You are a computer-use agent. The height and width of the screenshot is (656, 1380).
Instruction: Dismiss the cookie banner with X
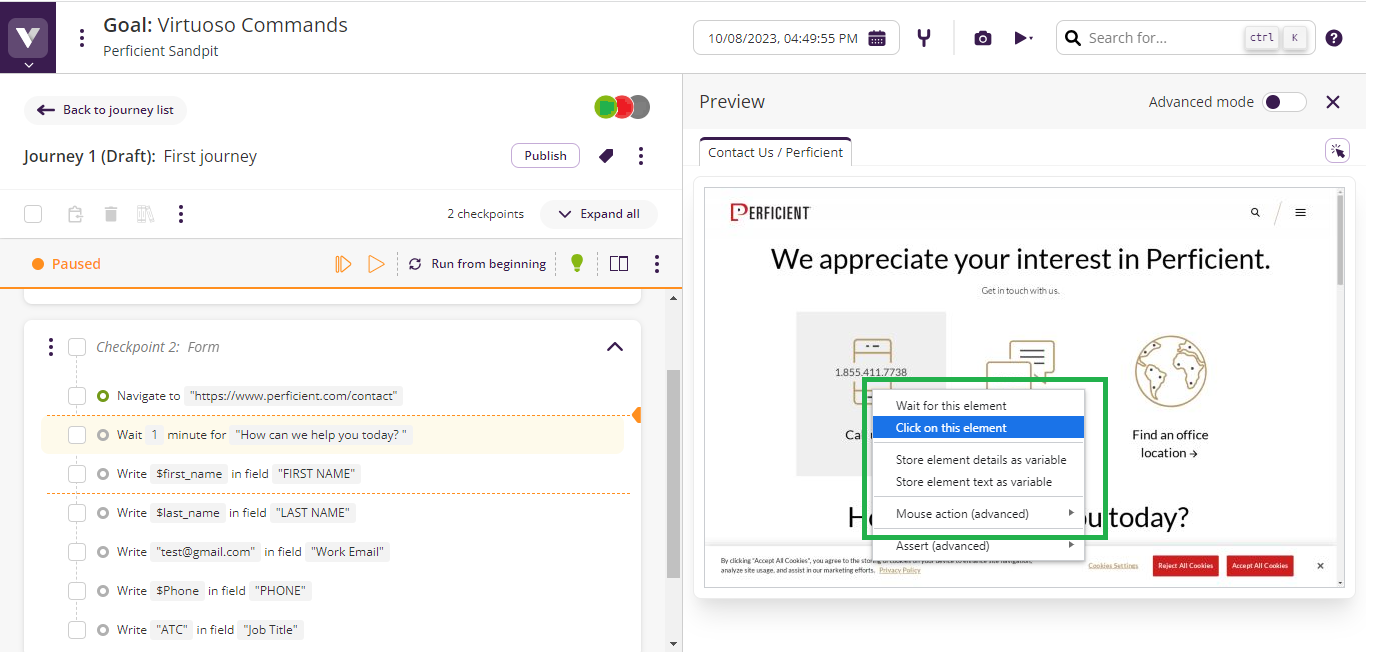[x=1320, y=566]
